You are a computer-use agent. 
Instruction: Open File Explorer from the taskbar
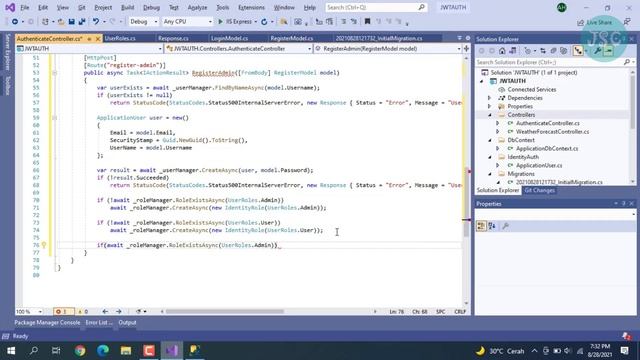126,350
